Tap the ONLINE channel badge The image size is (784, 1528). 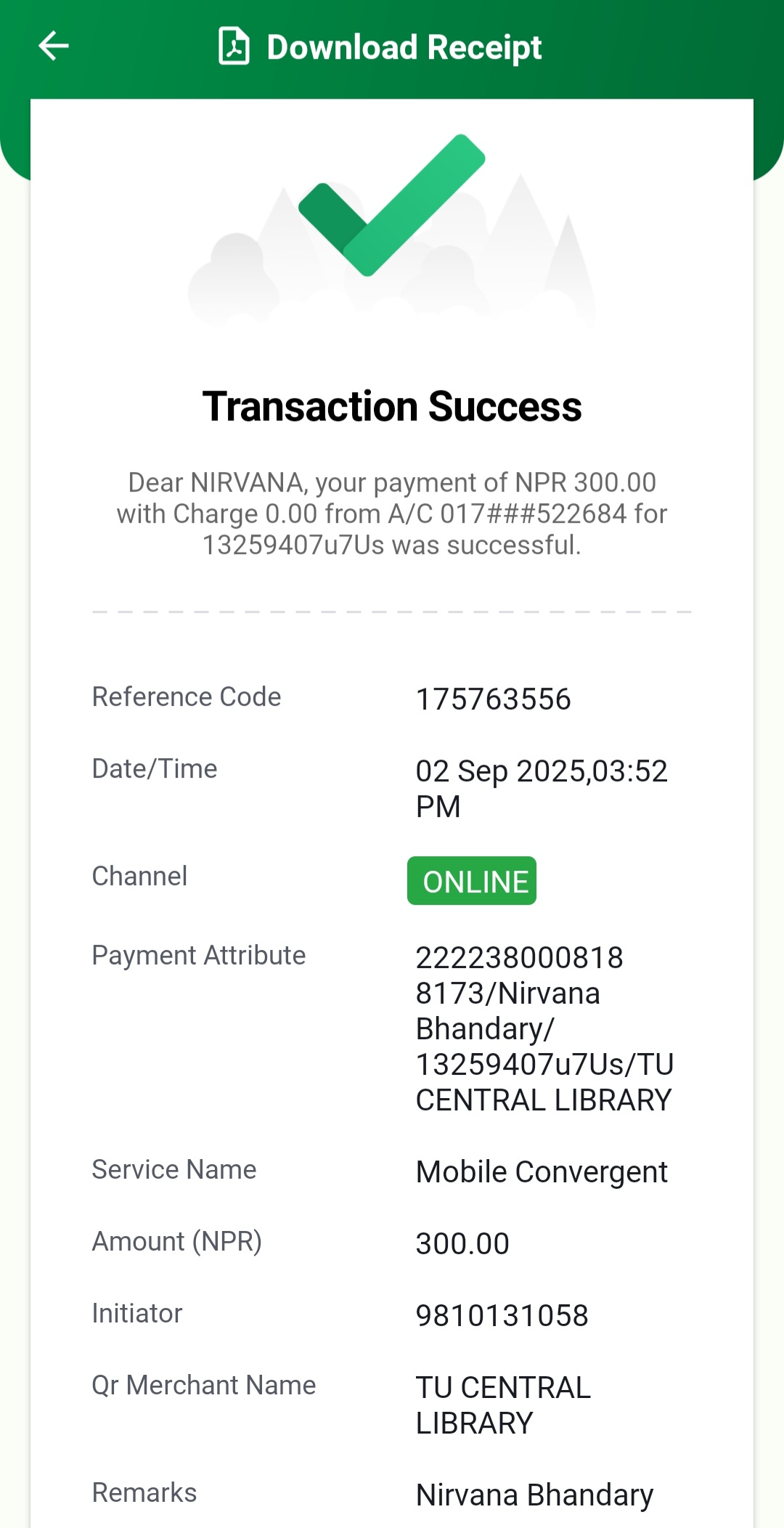coord(472,881)
